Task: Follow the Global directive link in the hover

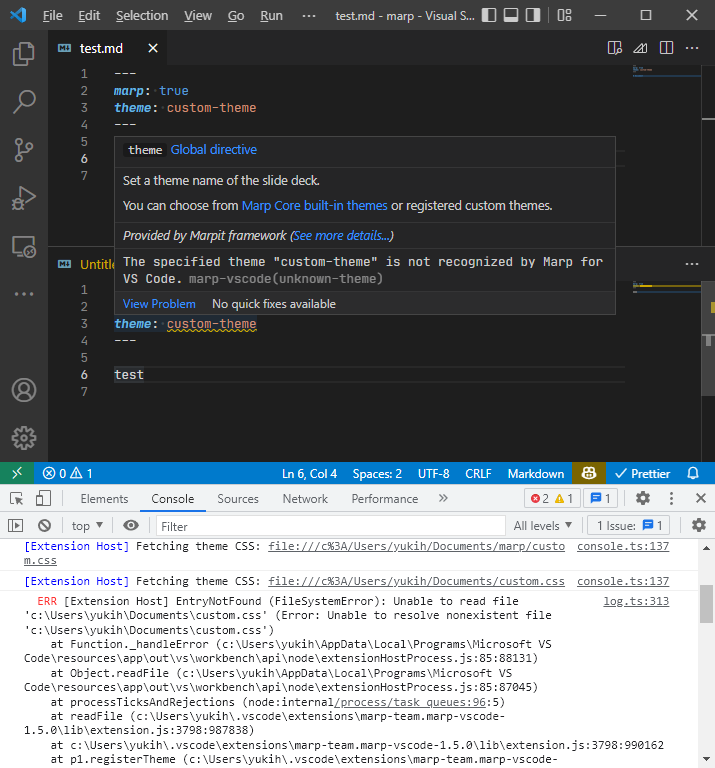Action: pyautogui.click(x=214, y=149)
